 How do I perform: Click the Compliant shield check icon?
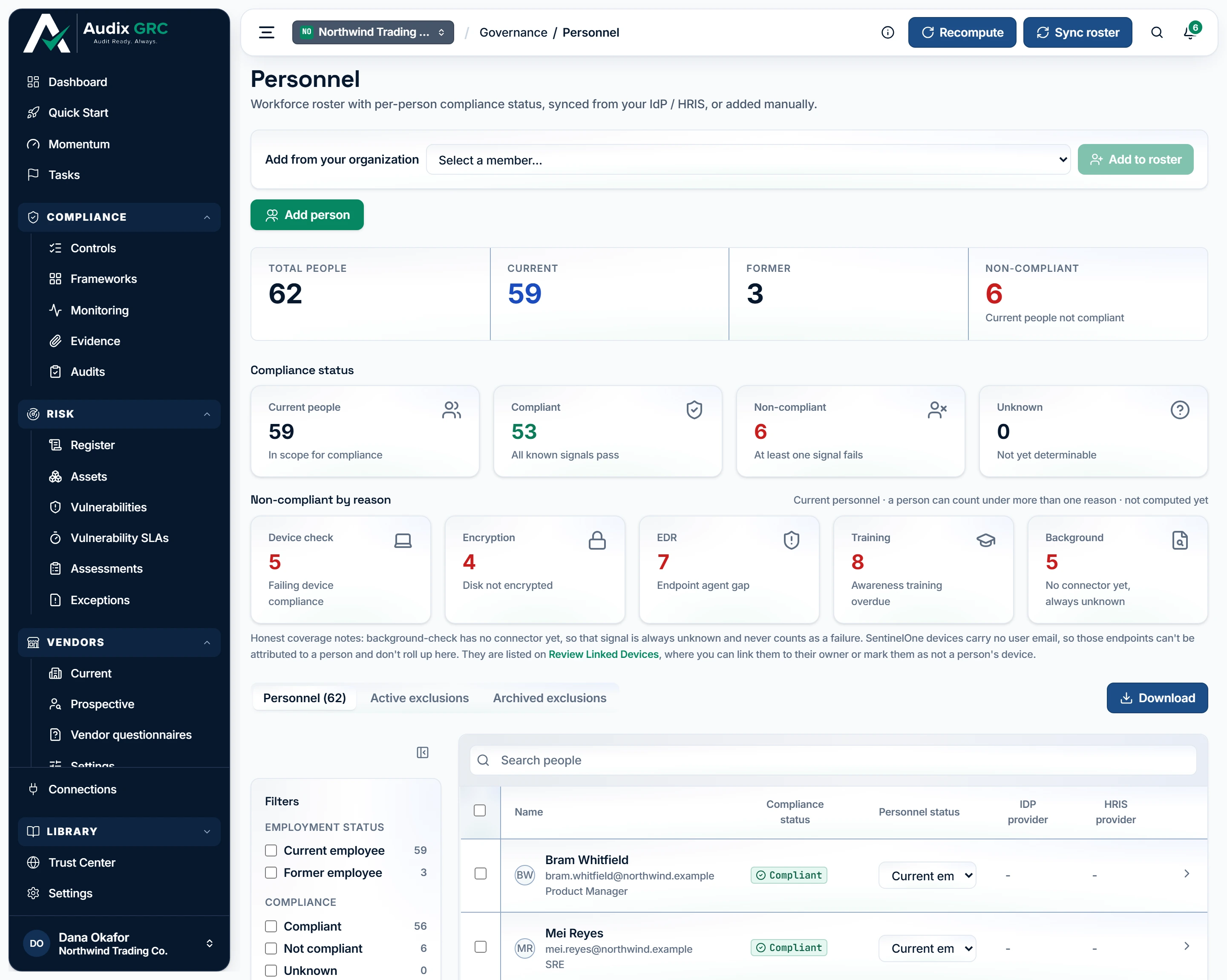694,410
